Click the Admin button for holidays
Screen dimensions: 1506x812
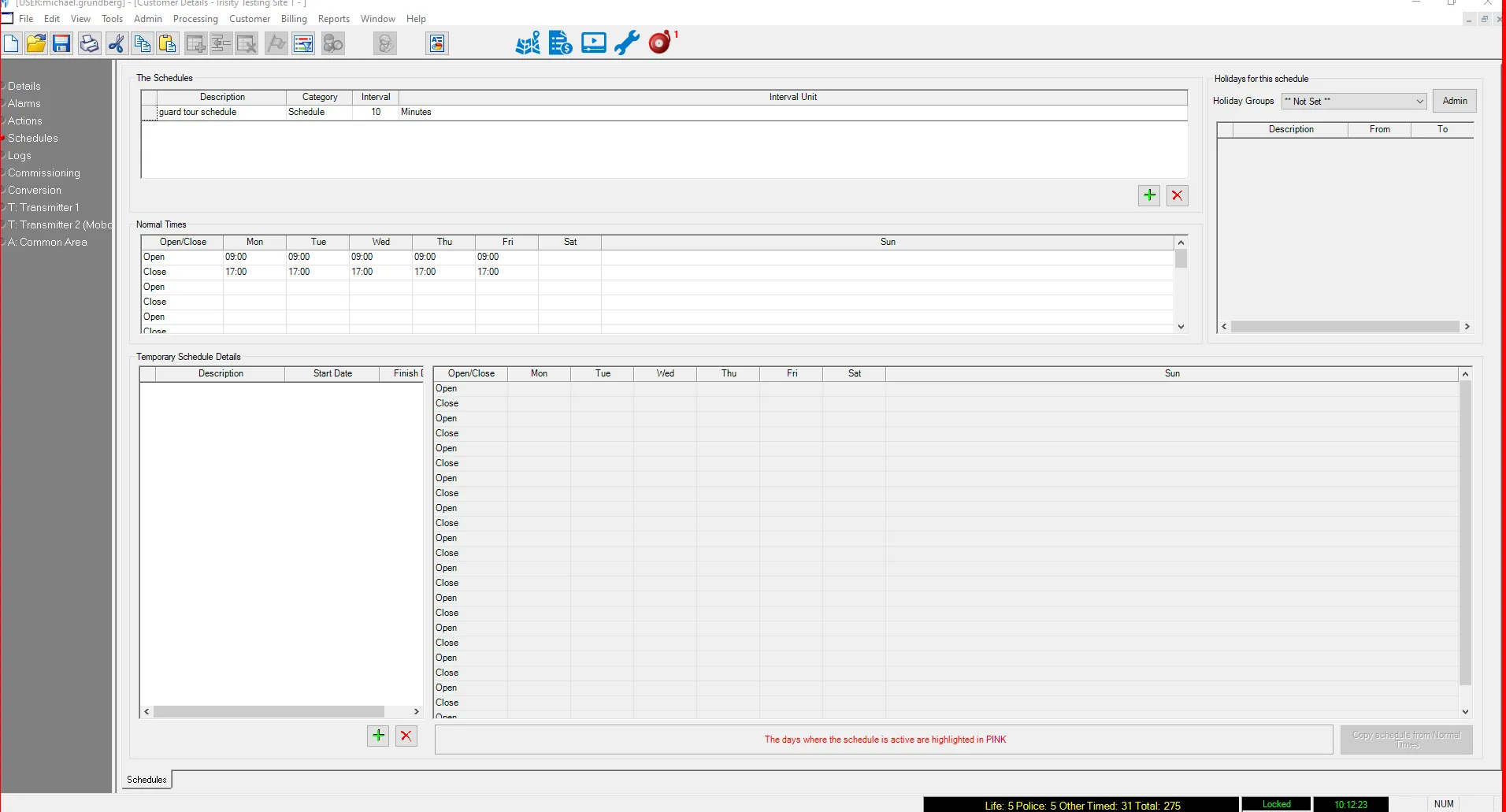click(1454, 101)
